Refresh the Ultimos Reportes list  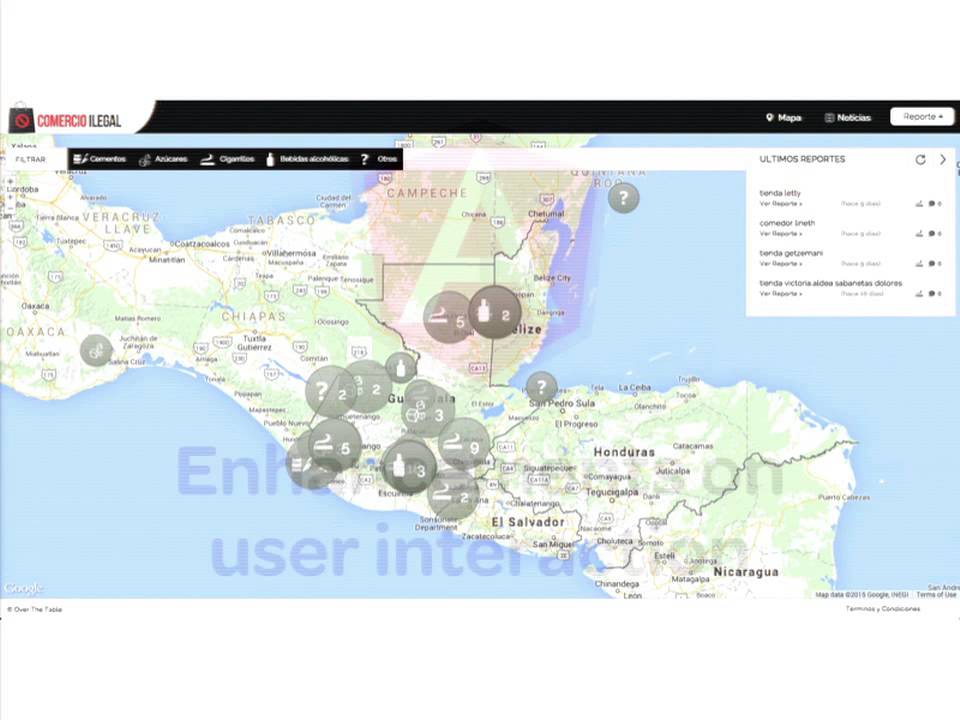click(920, 160)
